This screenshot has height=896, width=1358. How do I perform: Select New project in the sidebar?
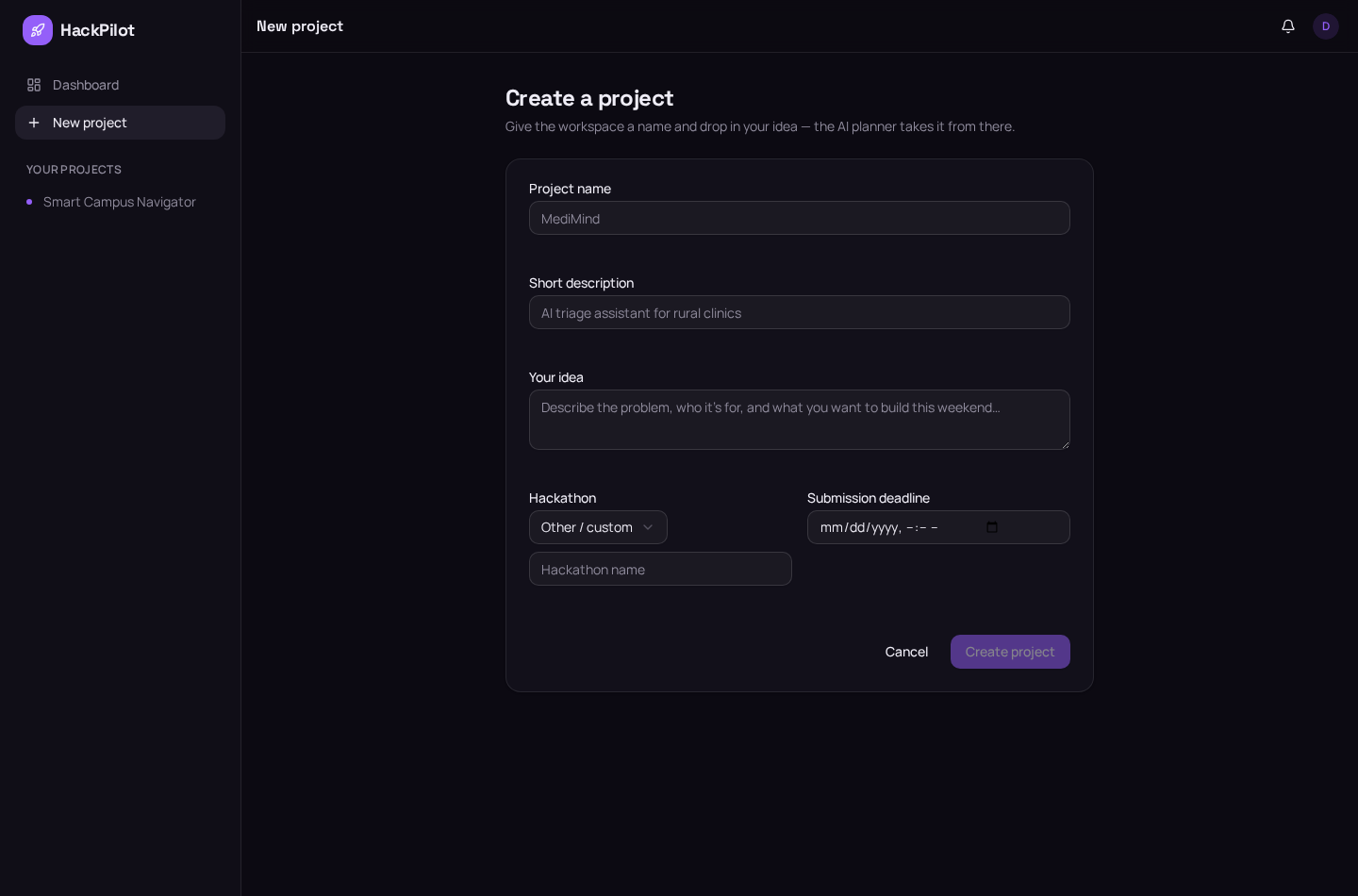[120, 123]
